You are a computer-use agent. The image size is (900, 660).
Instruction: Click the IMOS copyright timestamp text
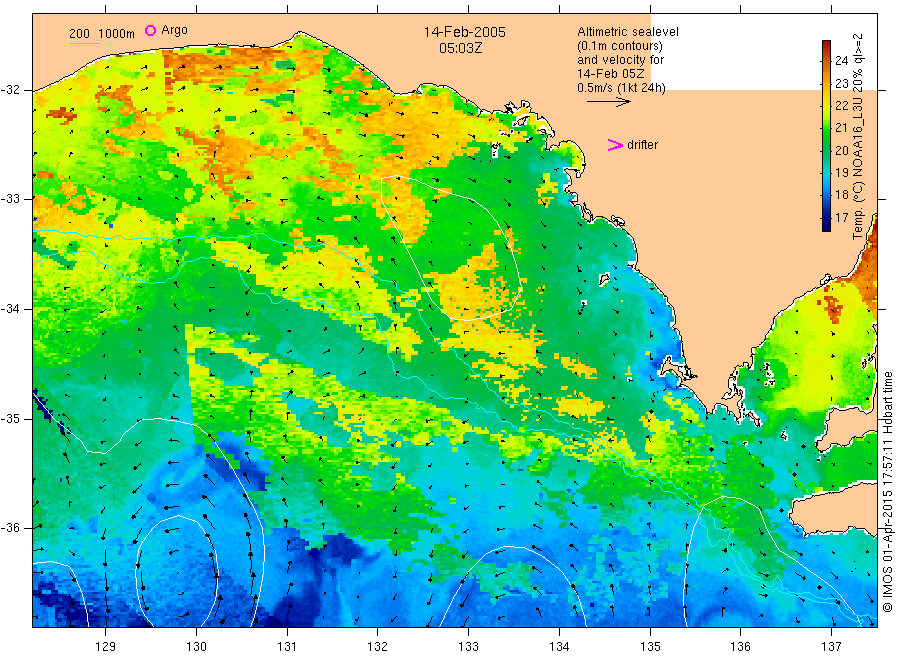887,491
